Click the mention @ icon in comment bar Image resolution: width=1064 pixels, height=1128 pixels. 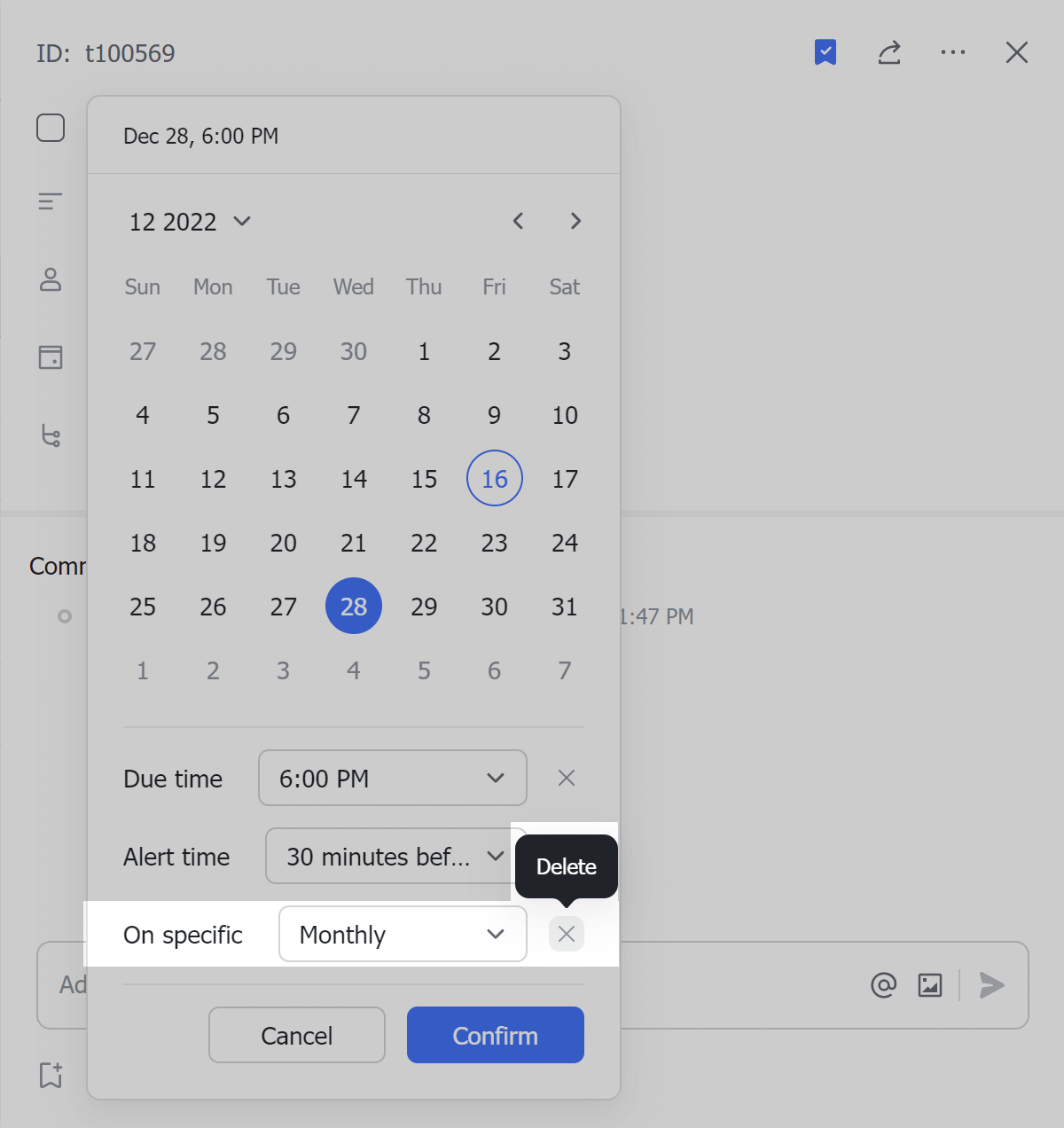[x=883, y=984]
